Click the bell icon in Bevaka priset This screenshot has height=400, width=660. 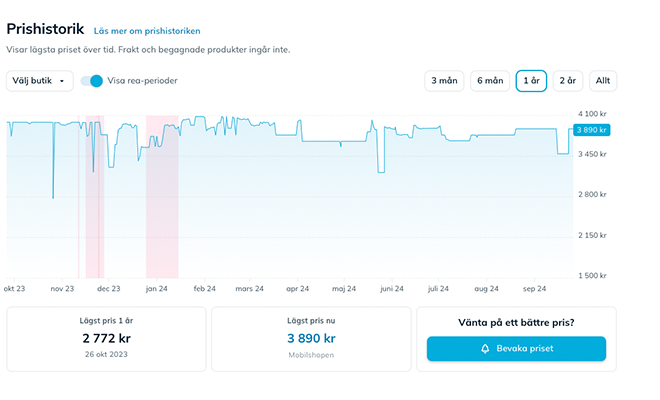[485, 349]
